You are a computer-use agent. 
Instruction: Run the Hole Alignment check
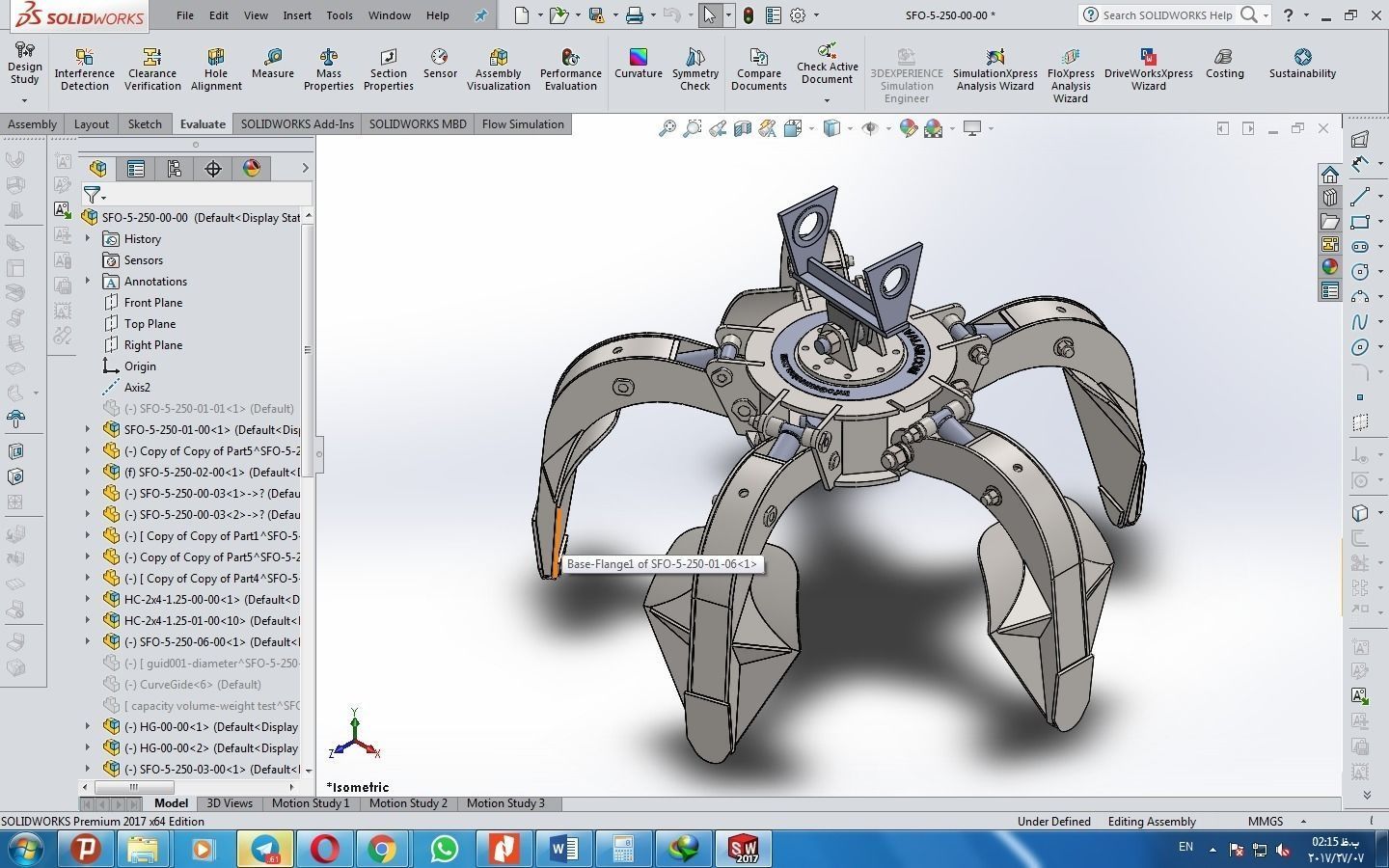(216, 69)
